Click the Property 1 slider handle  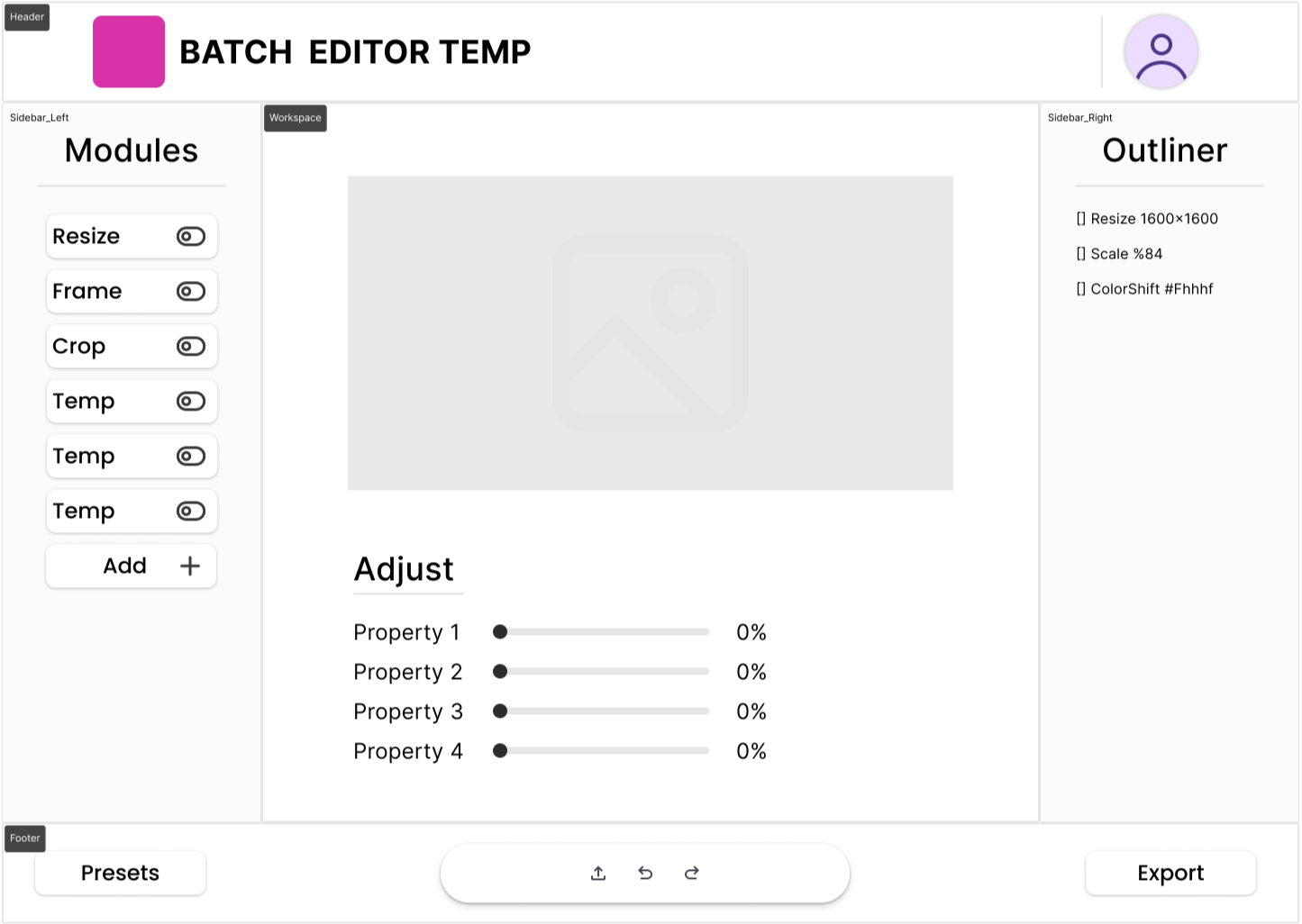pyautogui.click(x=500, y=632)
